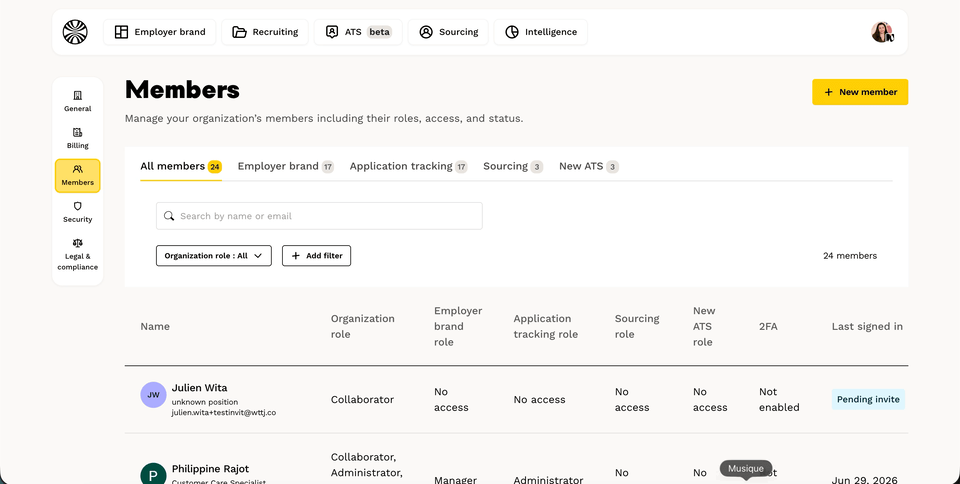960x484 pixels.
Task: Click the Welcome to the Jungle logo
Action: pyautogui.click(x=75, y=32)
